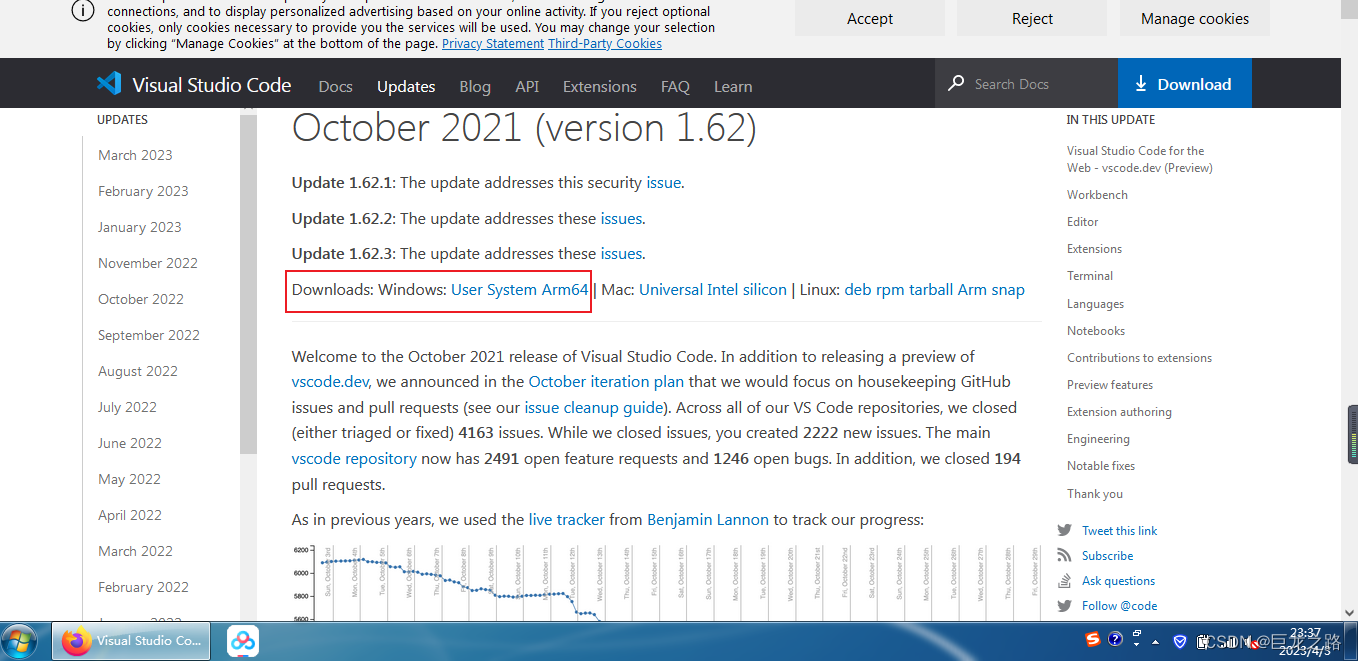Viewport: 1358px width, 661px height.
Task: Select March 2022 in updates sidebar
Action: (135, 551)
